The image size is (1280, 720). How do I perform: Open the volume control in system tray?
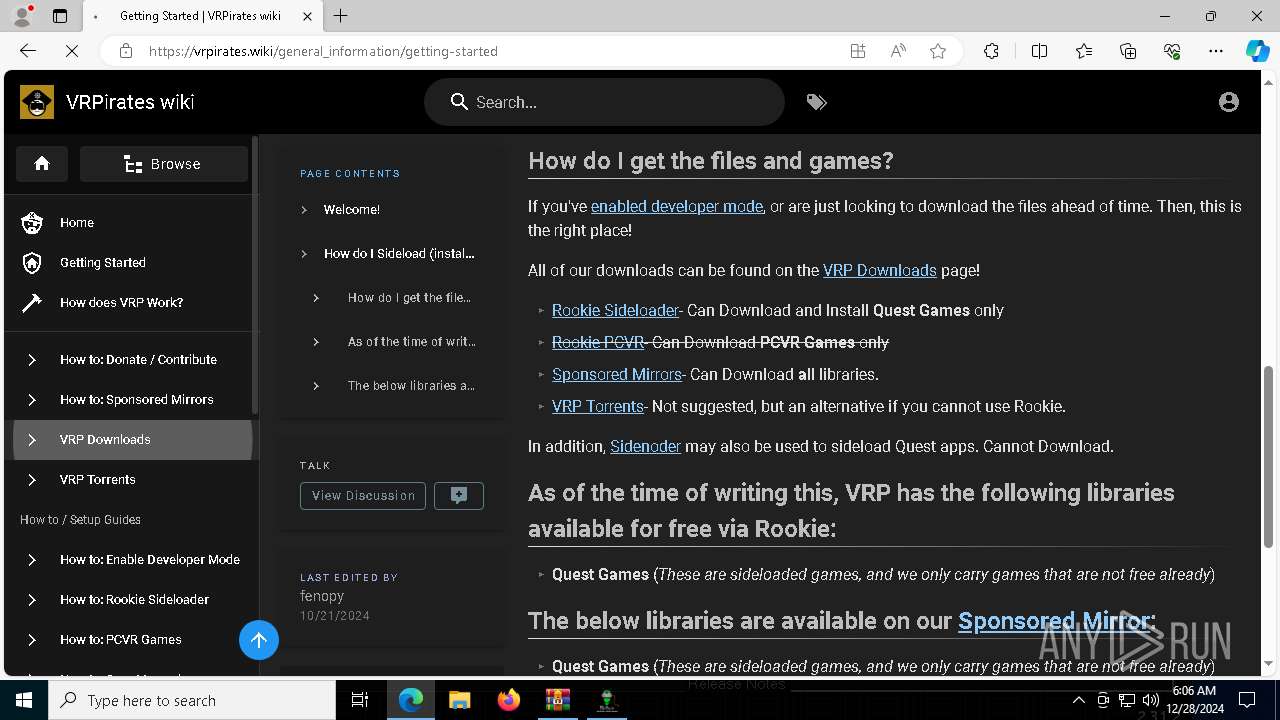point(1150,700)
